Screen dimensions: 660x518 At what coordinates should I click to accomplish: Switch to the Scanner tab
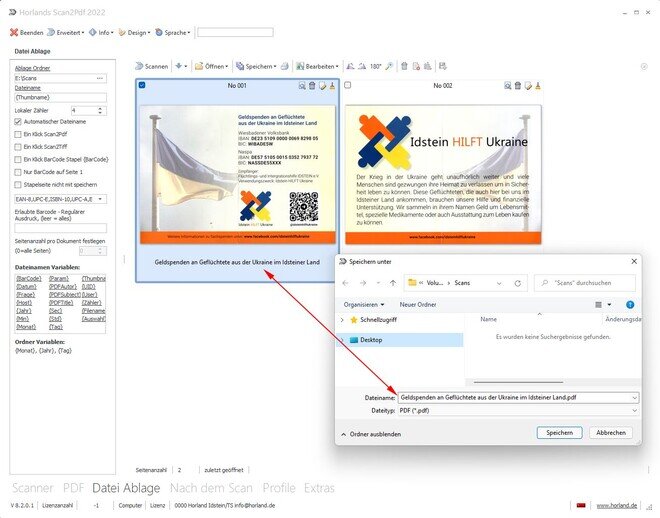tap(32, 488)
